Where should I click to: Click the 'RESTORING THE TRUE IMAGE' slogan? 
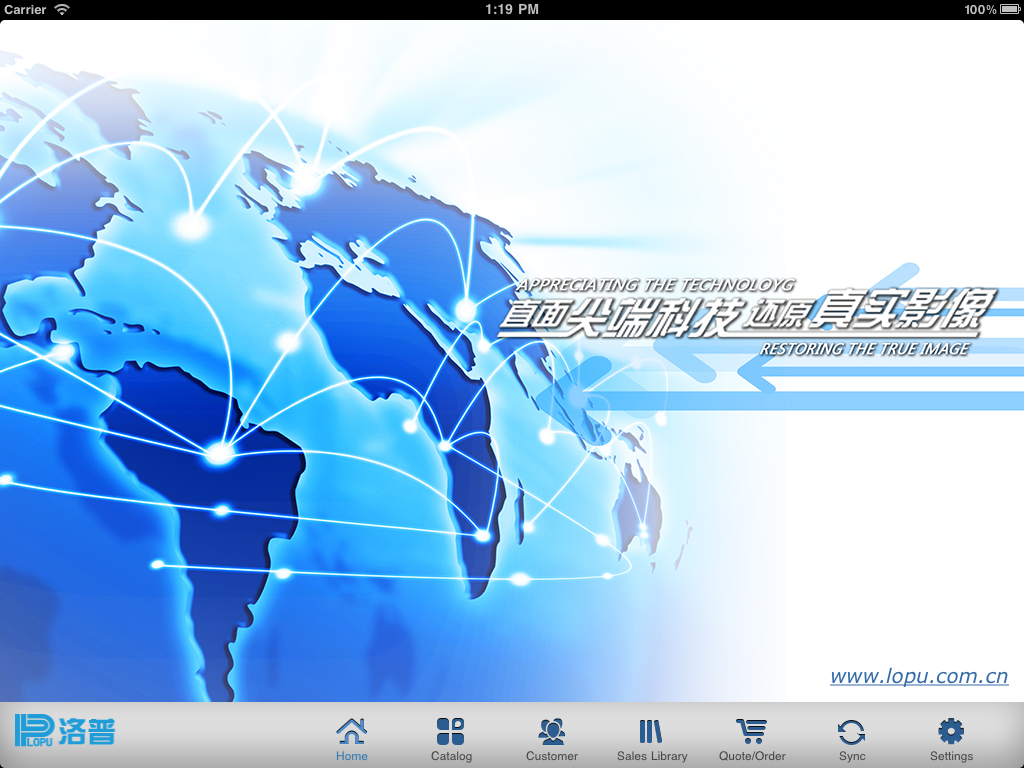864,349
